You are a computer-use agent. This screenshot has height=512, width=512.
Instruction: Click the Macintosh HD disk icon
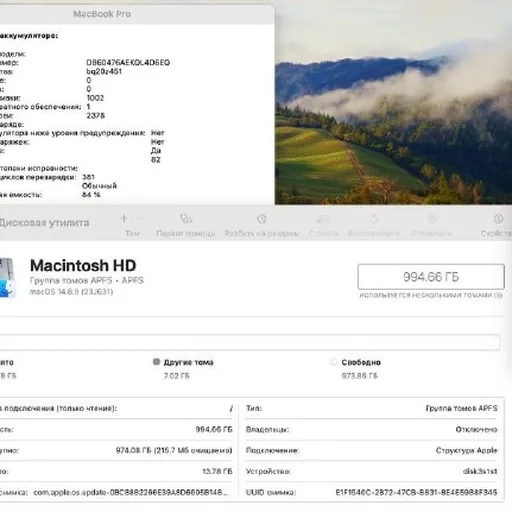tap(7, 277)
